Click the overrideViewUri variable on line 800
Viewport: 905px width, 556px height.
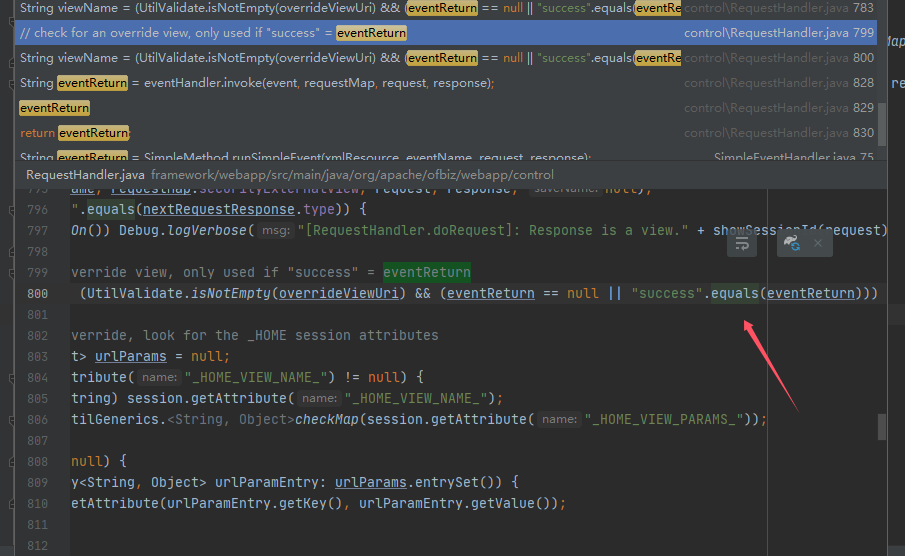point(340,293)
